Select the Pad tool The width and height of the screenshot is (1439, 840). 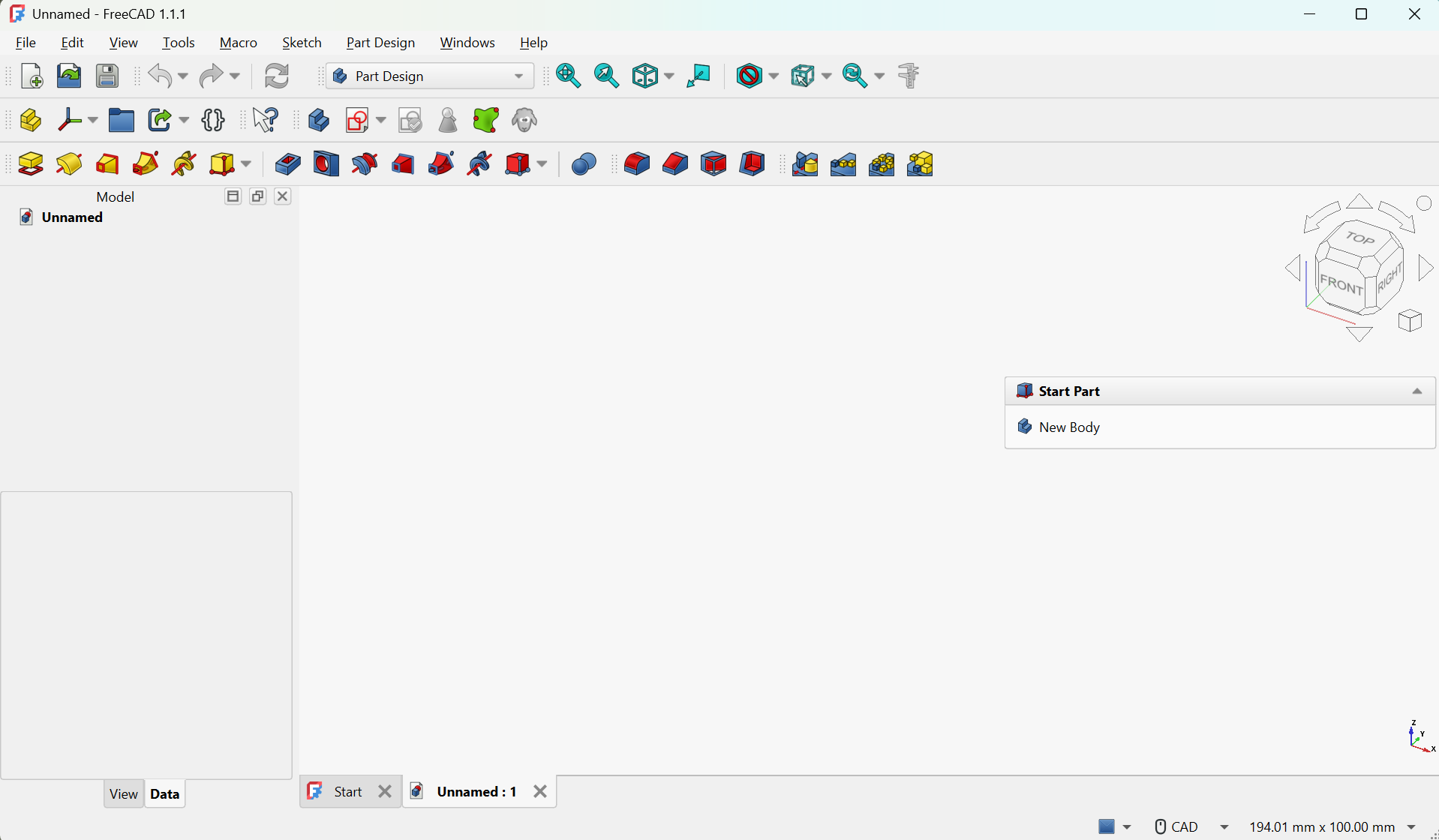point(31,163)
